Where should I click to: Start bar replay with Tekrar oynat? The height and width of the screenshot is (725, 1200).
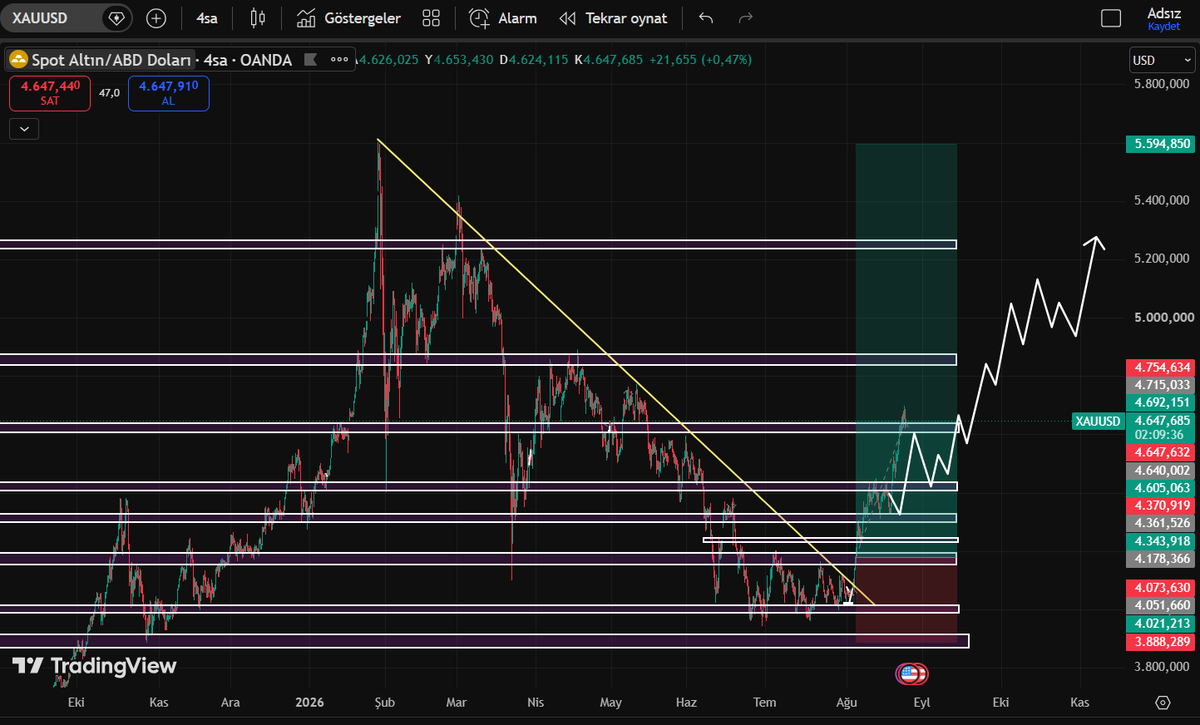613,18
